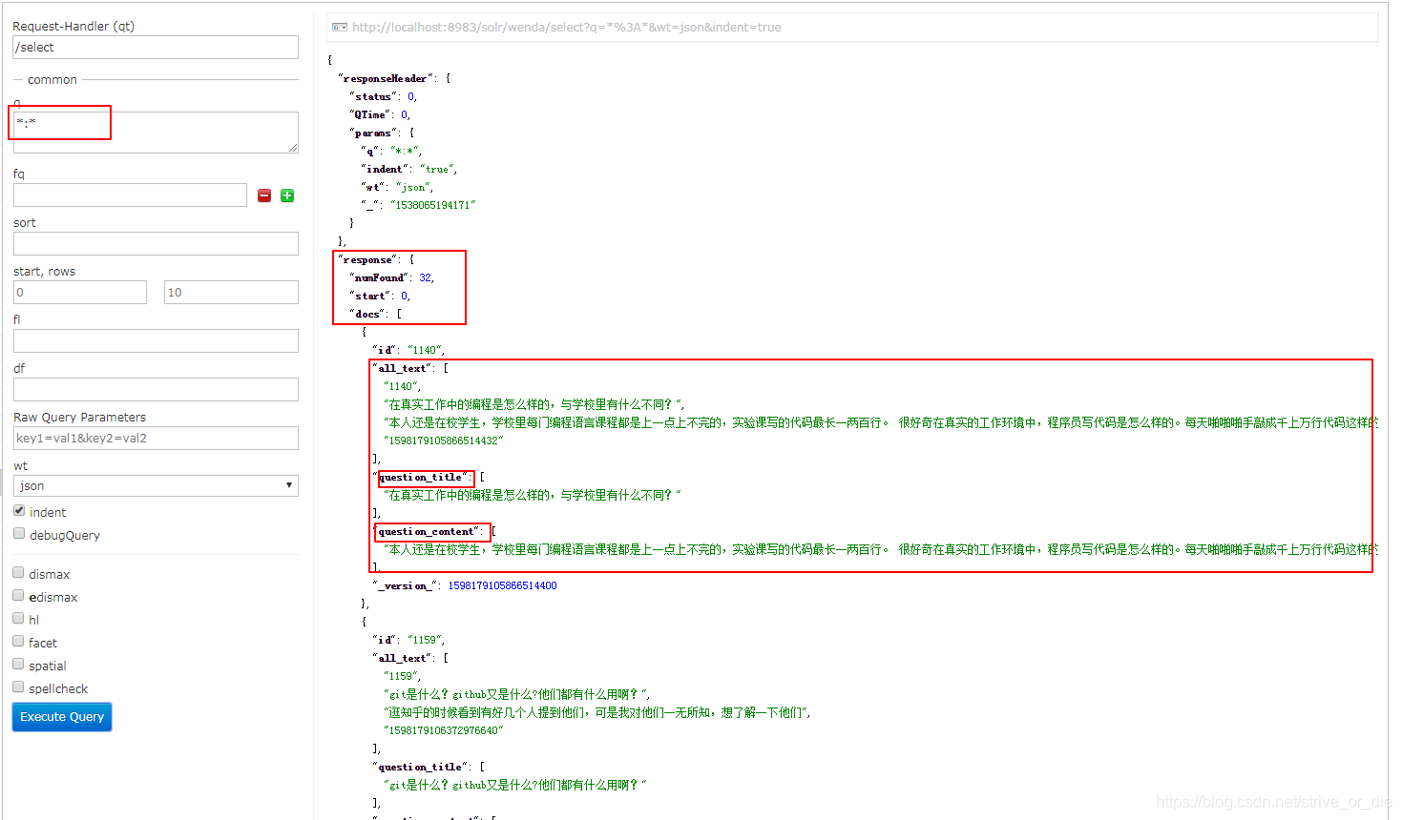Click the start input field showing 0
This screenshot has height=820, width=1402.
pos(80,292)
